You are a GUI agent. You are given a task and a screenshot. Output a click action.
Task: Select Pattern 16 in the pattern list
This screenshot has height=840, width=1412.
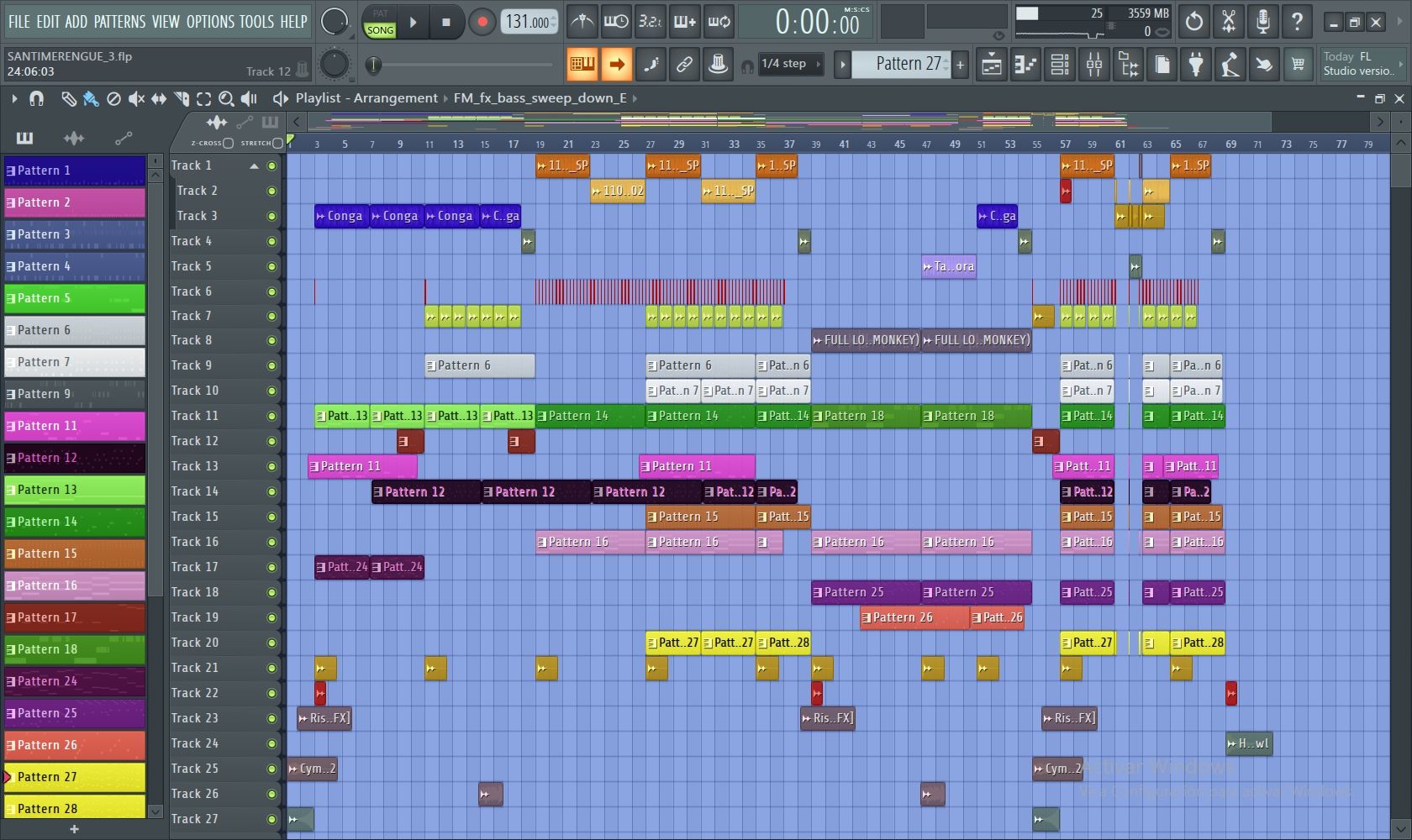coord(74,585)
